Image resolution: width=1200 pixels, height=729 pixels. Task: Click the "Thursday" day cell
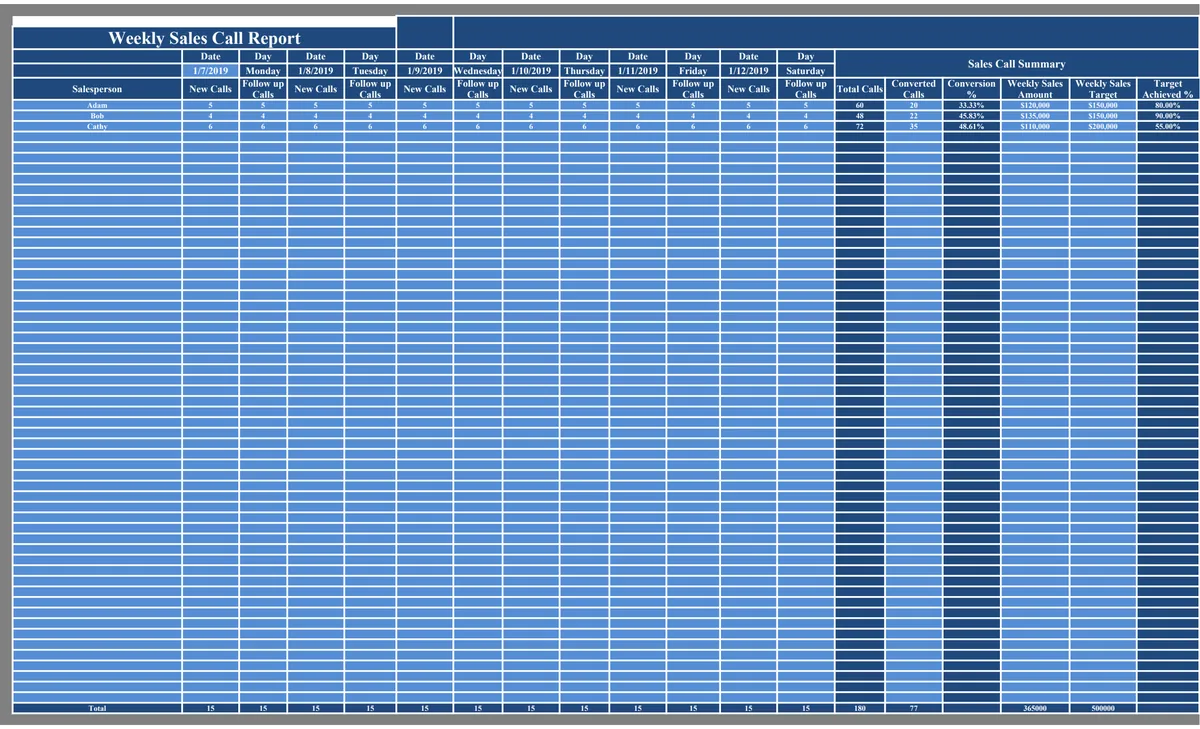(x=584, y=71)
